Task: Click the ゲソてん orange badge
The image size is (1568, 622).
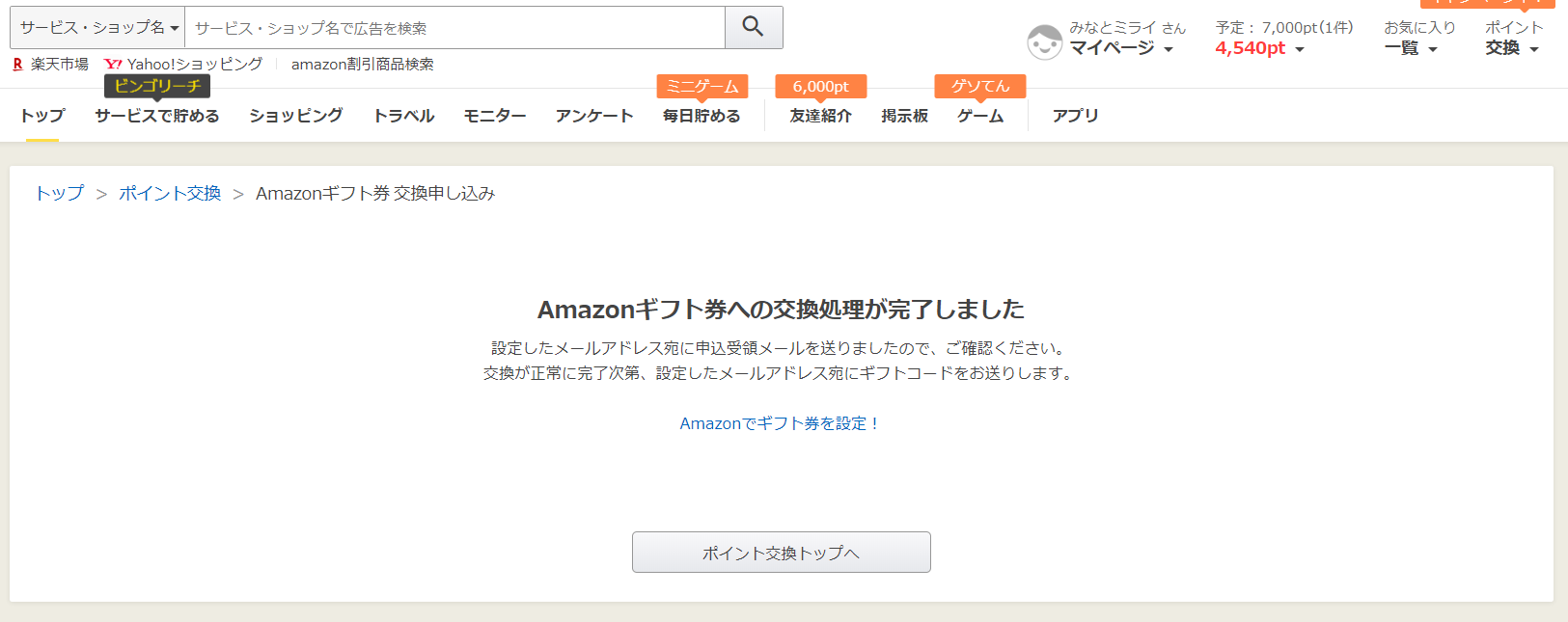Action: (x=980, y=86)
